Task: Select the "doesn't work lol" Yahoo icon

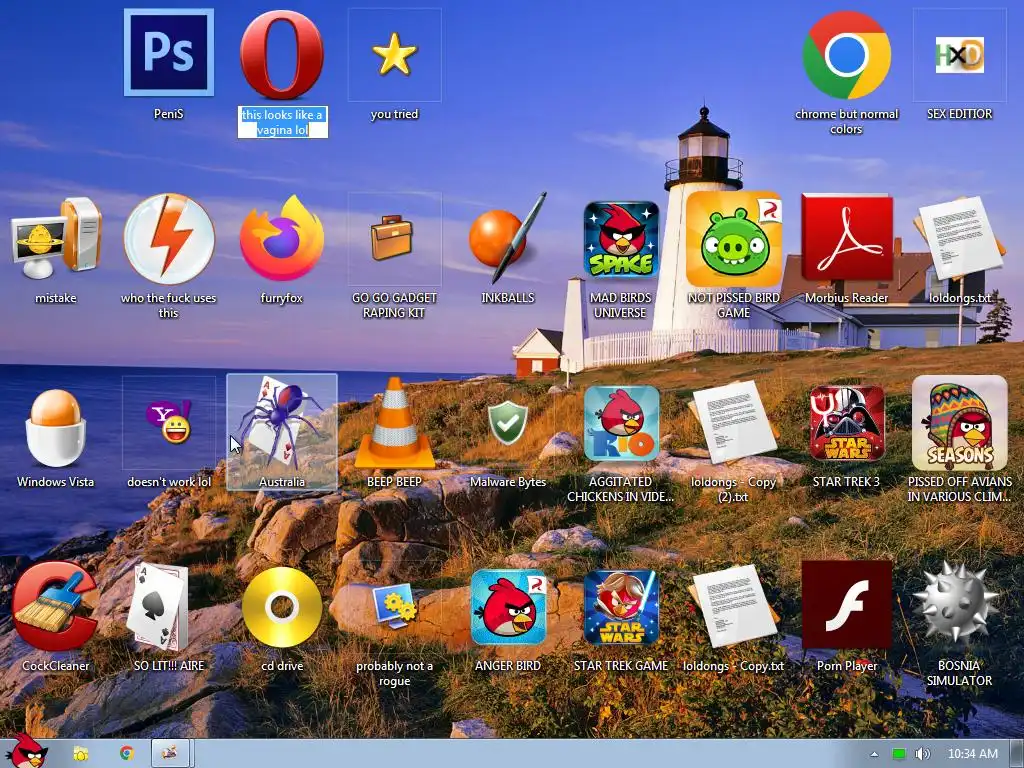Action: click(168, 423)
